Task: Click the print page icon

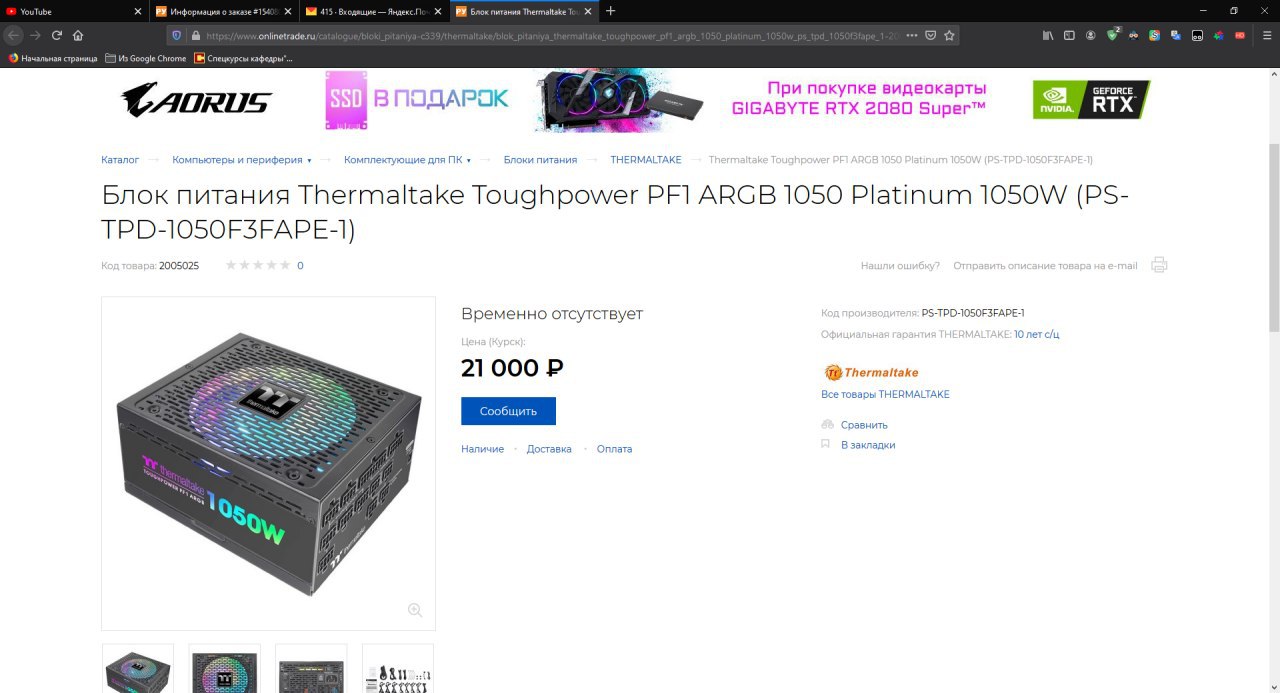Action: [1159, 265]
